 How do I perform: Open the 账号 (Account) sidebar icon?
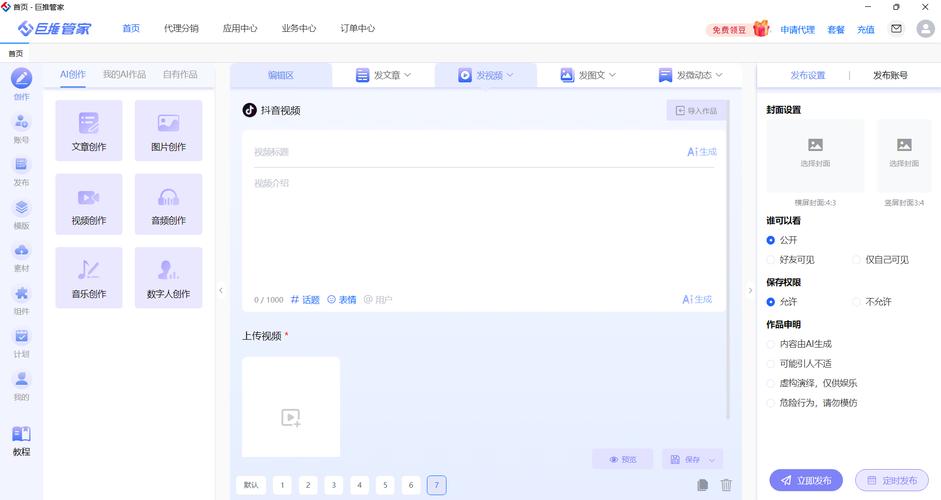22,122
